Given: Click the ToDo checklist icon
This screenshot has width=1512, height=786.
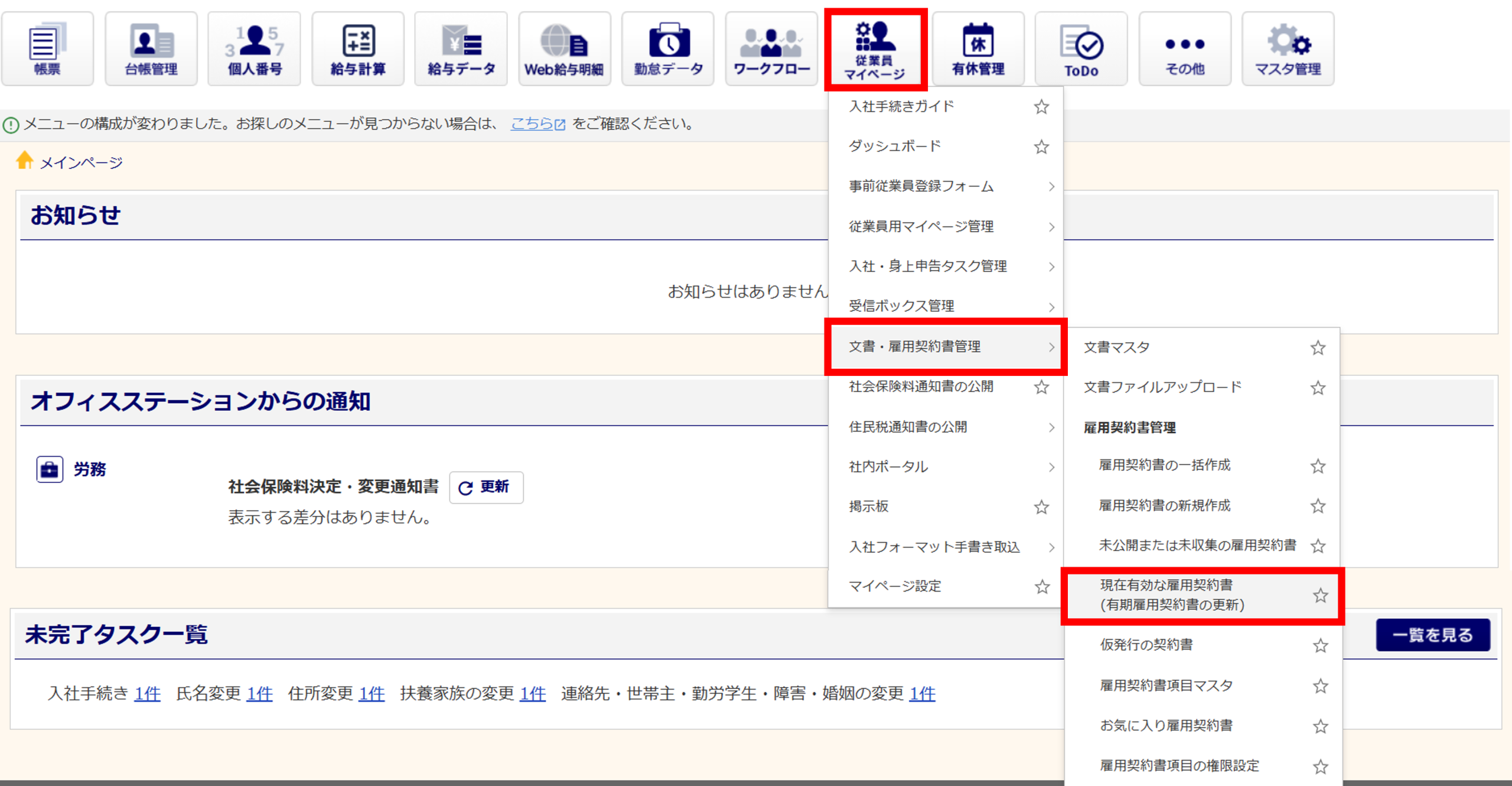Looking at the screenshot, I should pos(1081,48).
